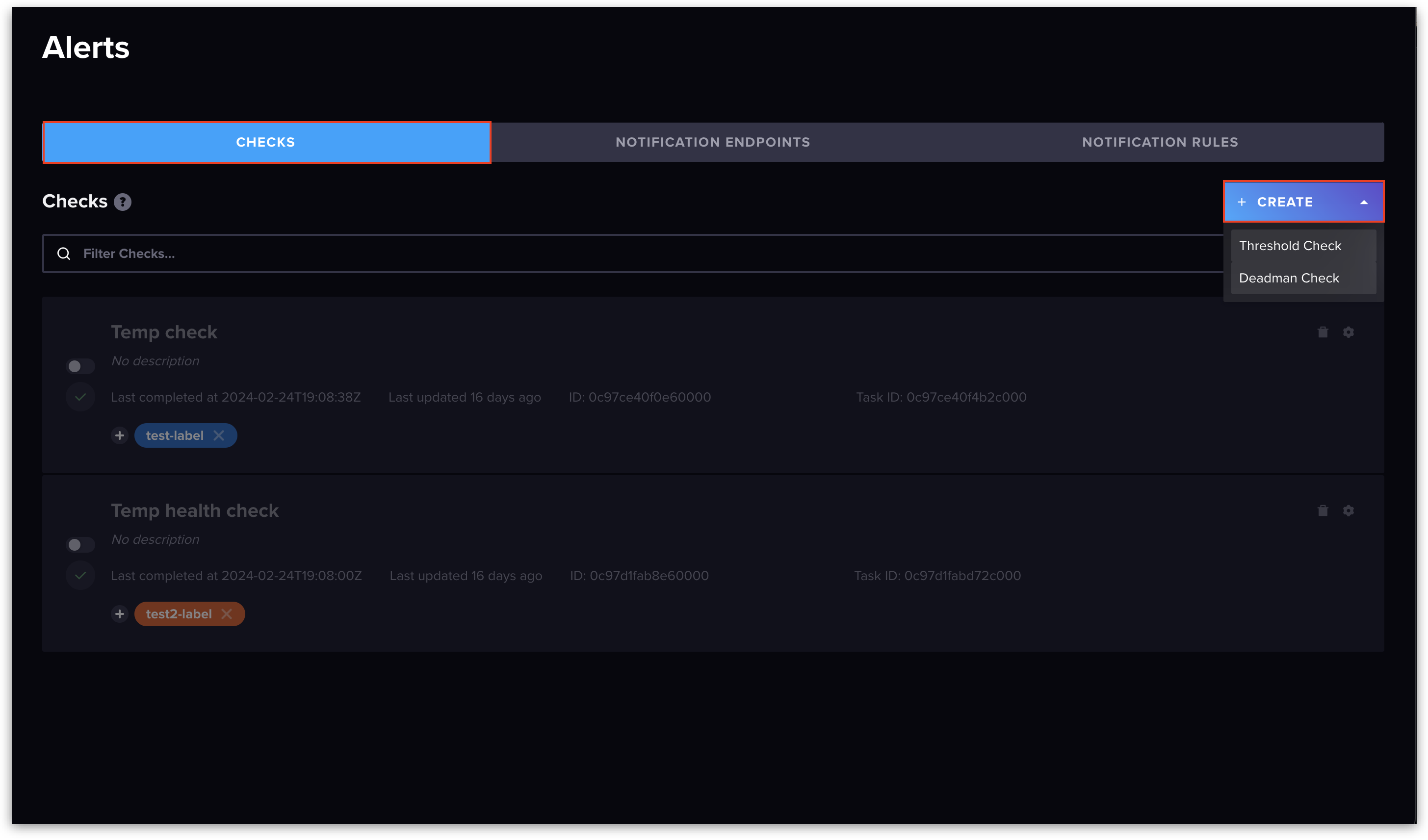The height and width of the screenshot is (840, 1428).
Task: Open the Temp health check name link
Action: (194, 510)
